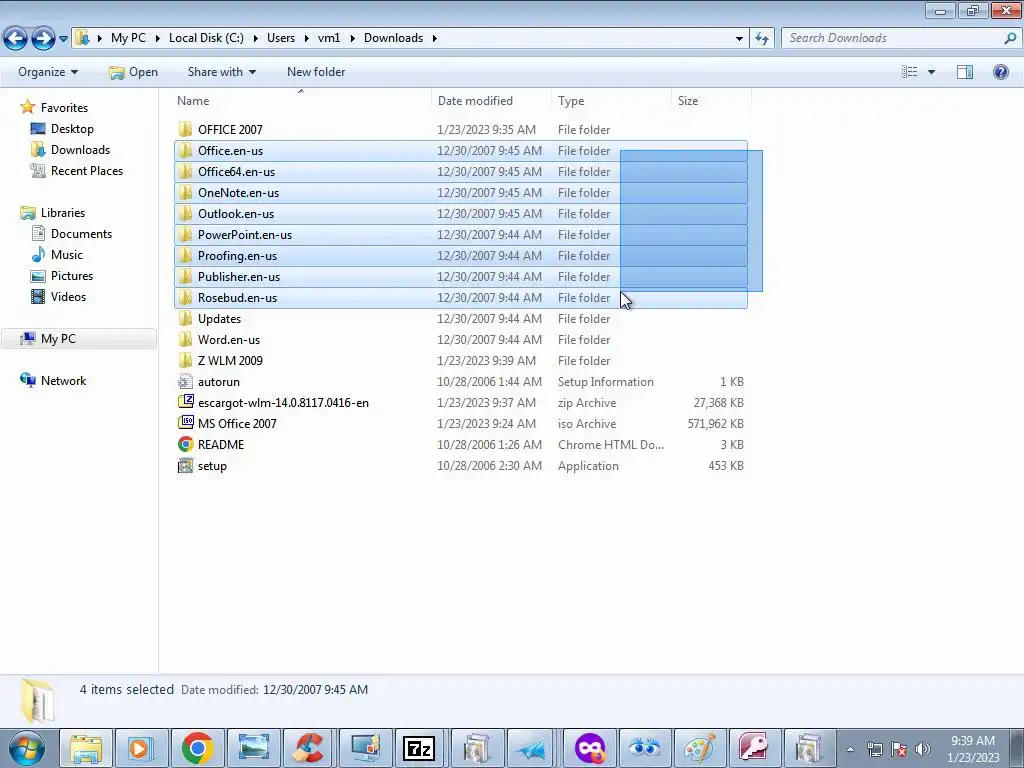This screenshot has height=768, width=1024.
Task: Click into the Search Downloads field
Action: pyautogui.click(x=892, y=38)
